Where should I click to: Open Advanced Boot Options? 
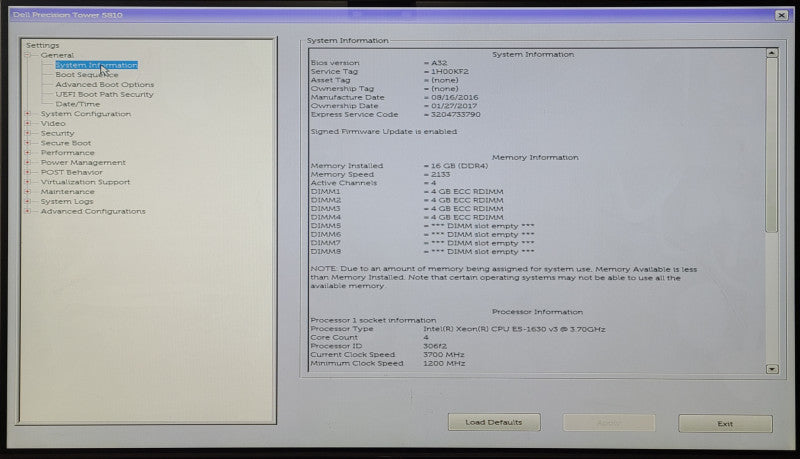pos(105,84)
